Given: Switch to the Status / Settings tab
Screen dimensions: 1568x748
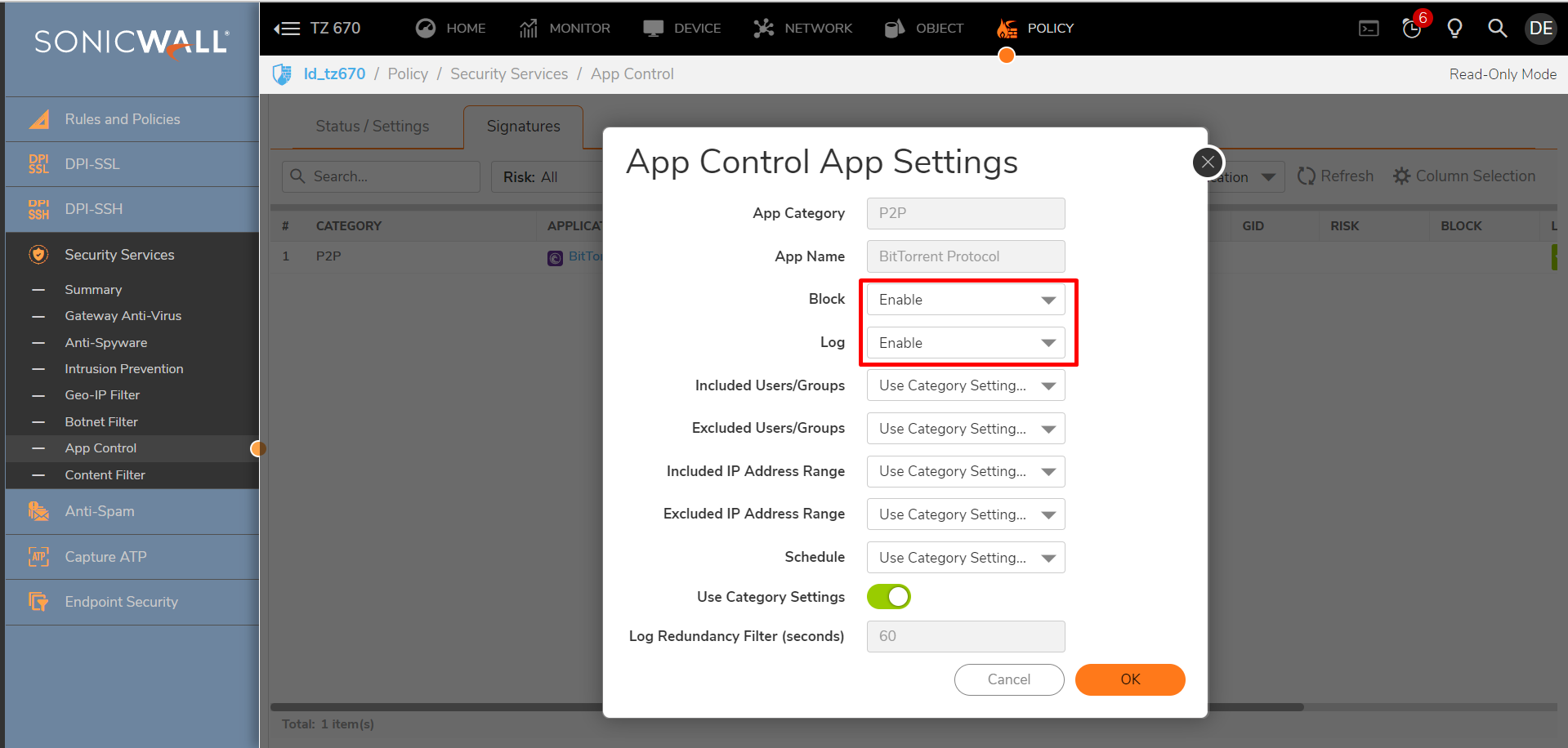Looking at the screenshot, I should point(373,127).
